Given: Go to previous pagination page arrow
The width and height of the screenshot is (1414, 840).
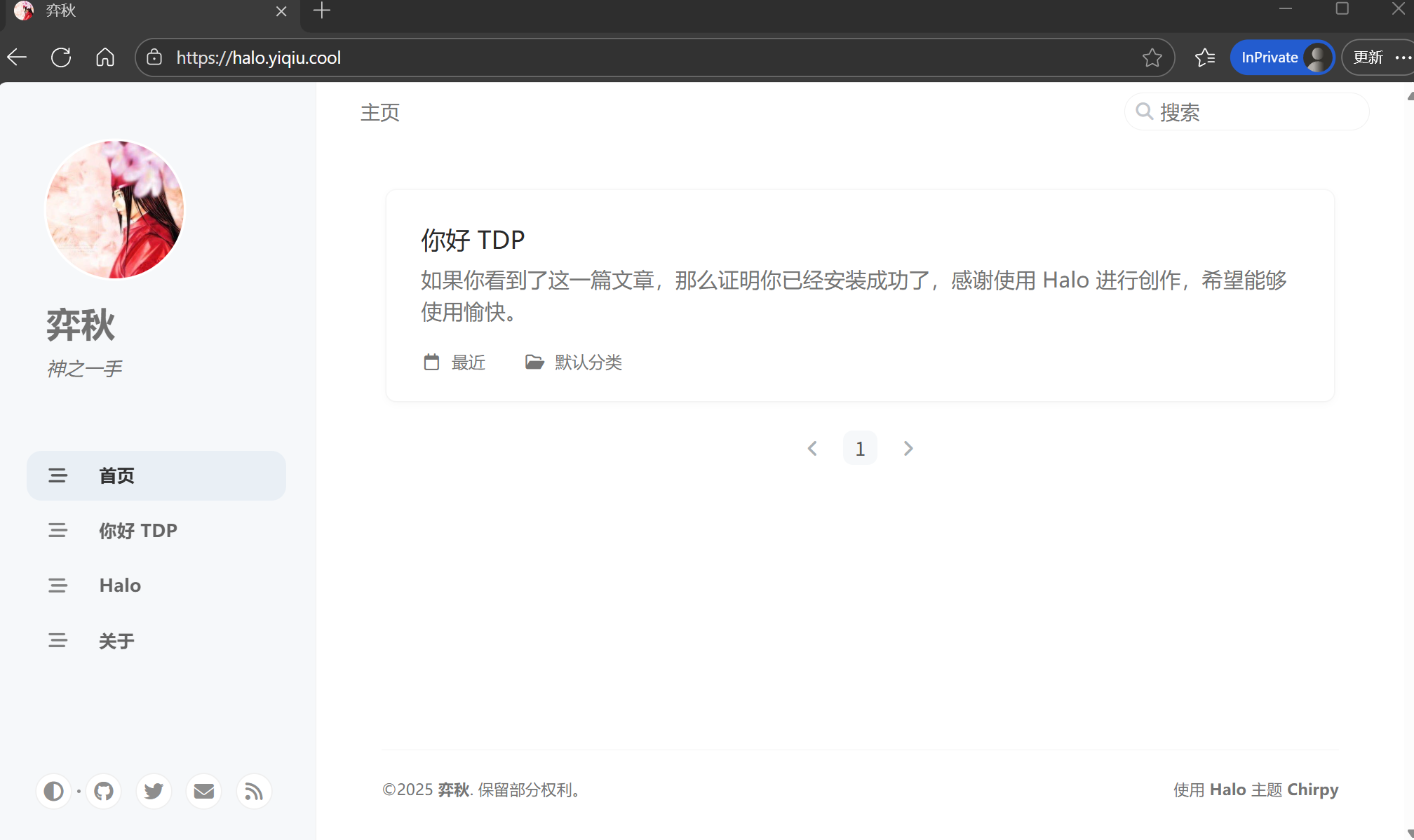Looking at the screenshot, I should [x=812, y=448].
